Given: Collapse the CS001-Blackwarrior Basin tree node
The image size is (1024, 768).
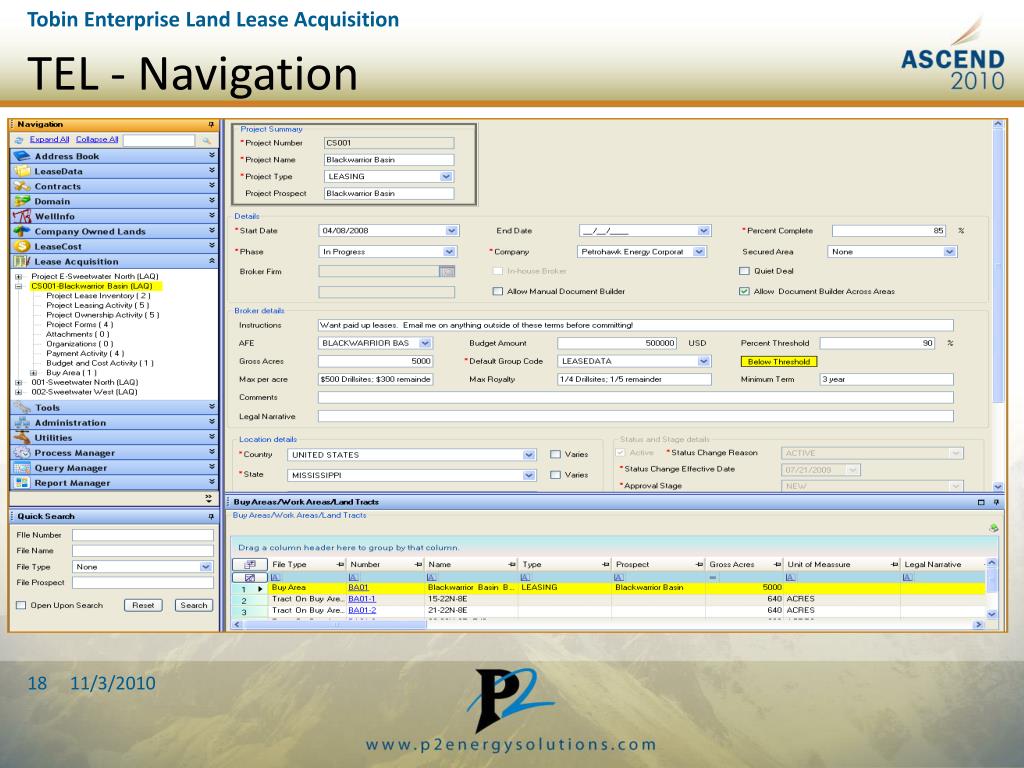Looking at the screenshot, I should point(19,286).
